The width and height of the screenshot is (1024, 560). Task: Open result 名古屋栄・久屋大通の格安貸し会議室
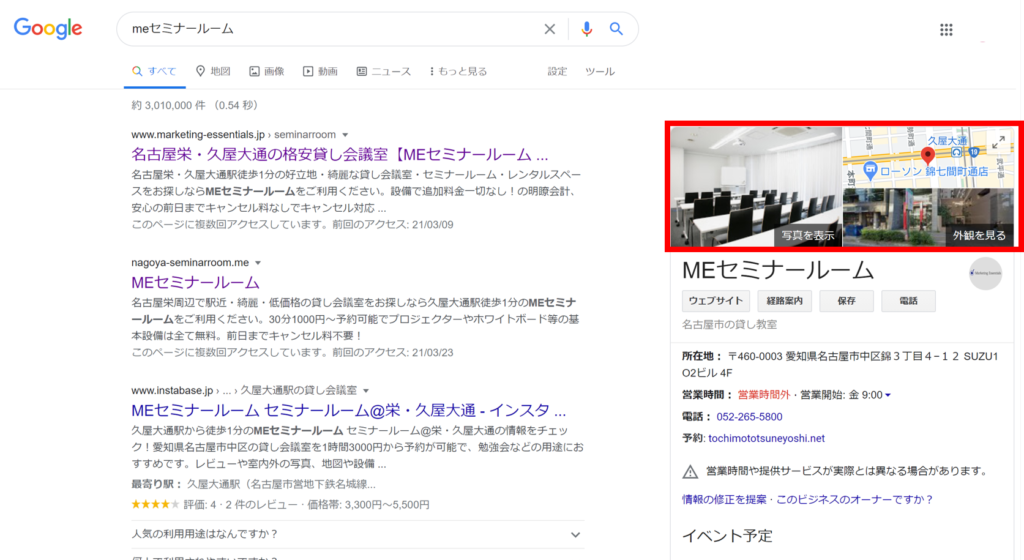(x=340, y=154)
